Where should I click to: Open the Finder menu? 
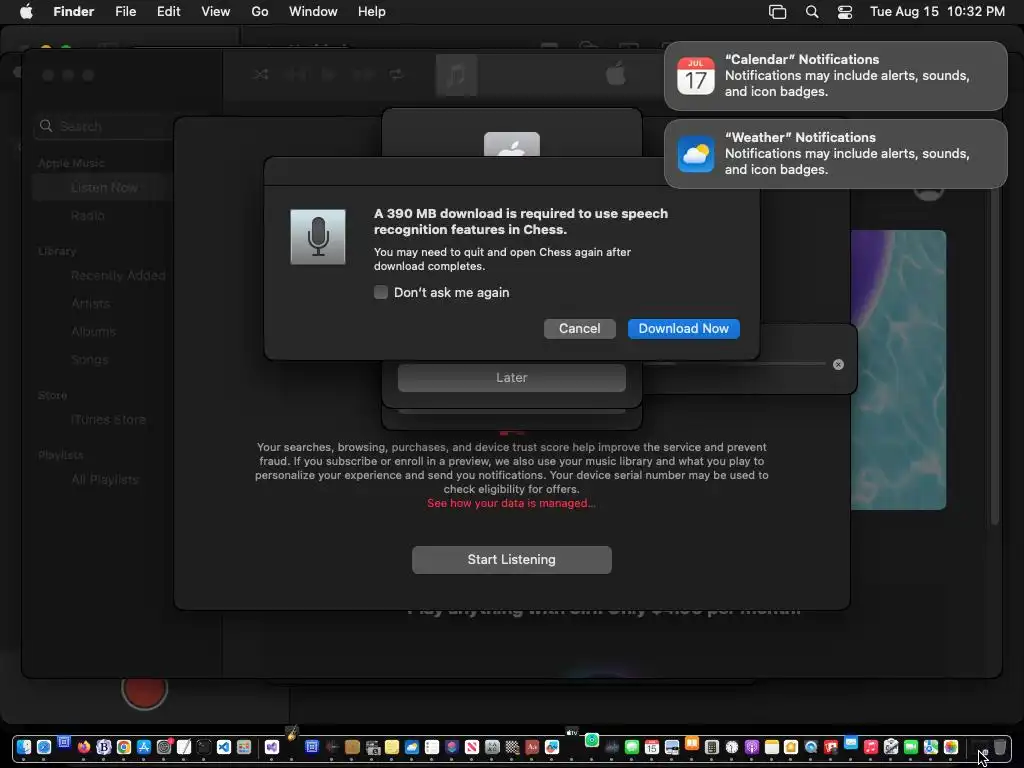pyautogui.click(x=73, y=12)
